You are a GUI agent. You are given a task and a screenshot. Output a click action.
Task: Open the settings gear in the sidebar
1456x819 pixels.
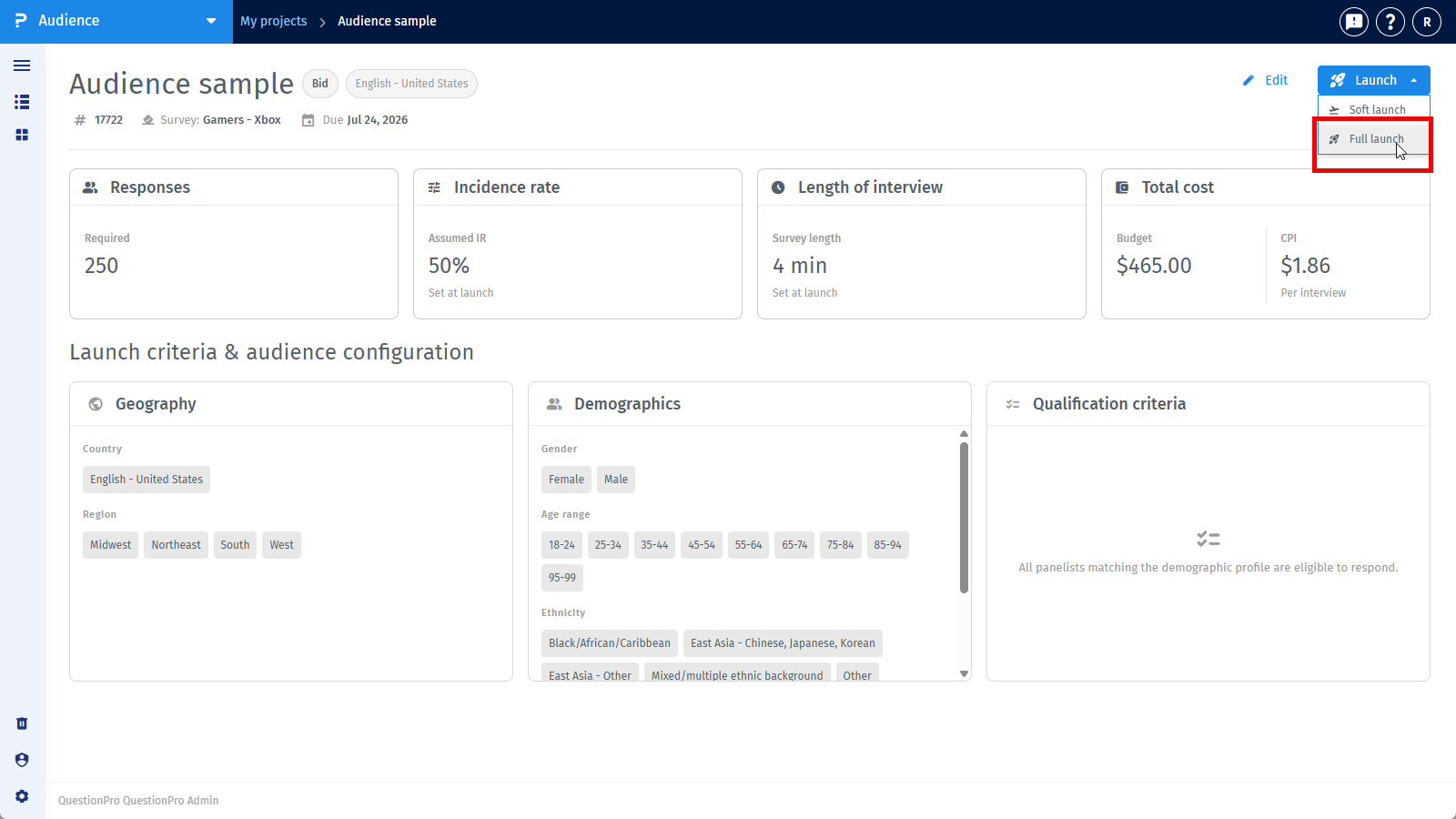pos(22,796)
